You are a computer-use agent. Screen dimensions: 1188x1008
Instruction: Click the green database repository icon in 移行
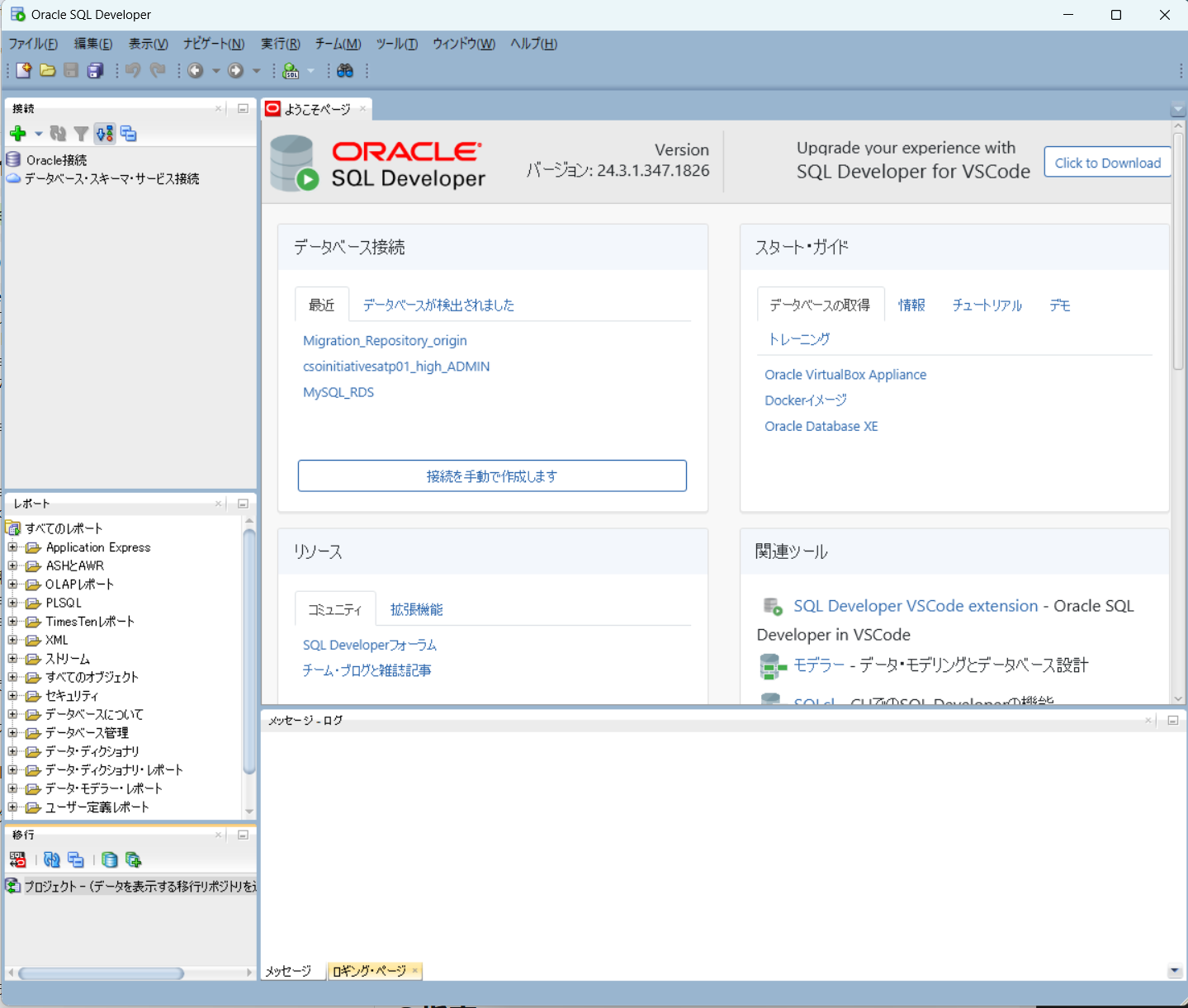[x=110, y=860]
